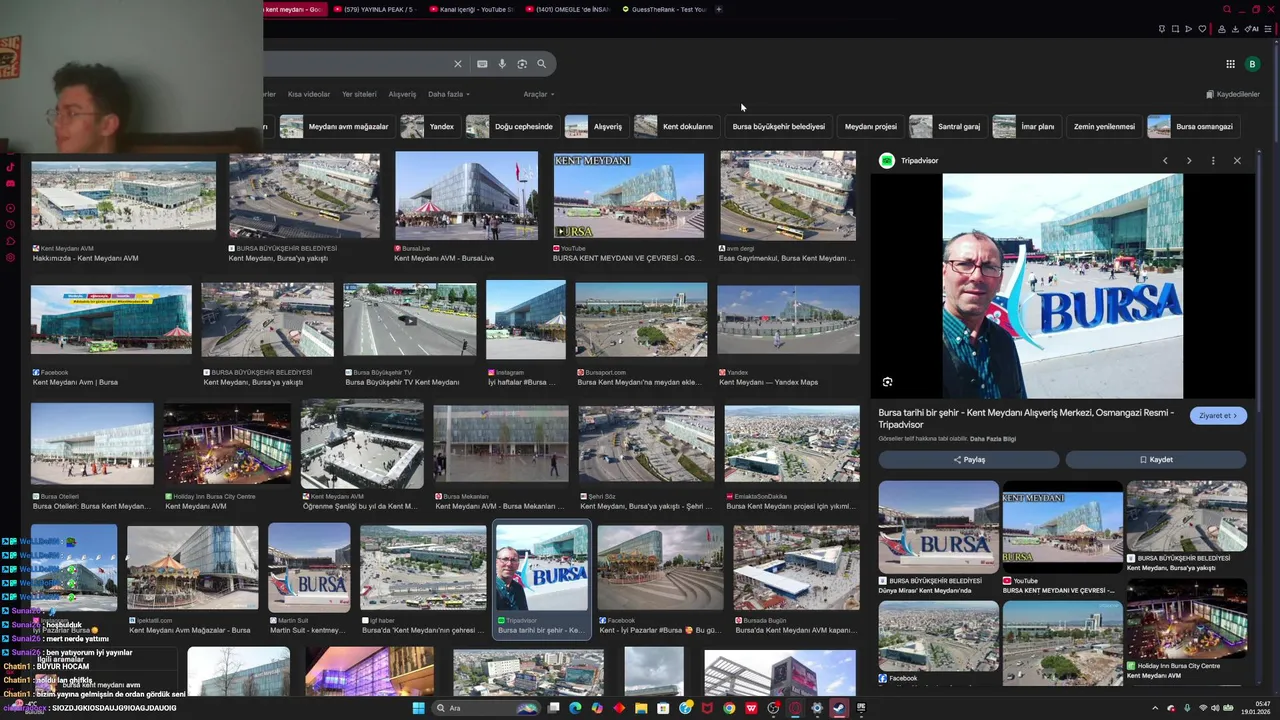Open related 'Dünya Mirası' Kent Meydanı'nda thumbnail
1280x720 pixels.
point(938,526)
